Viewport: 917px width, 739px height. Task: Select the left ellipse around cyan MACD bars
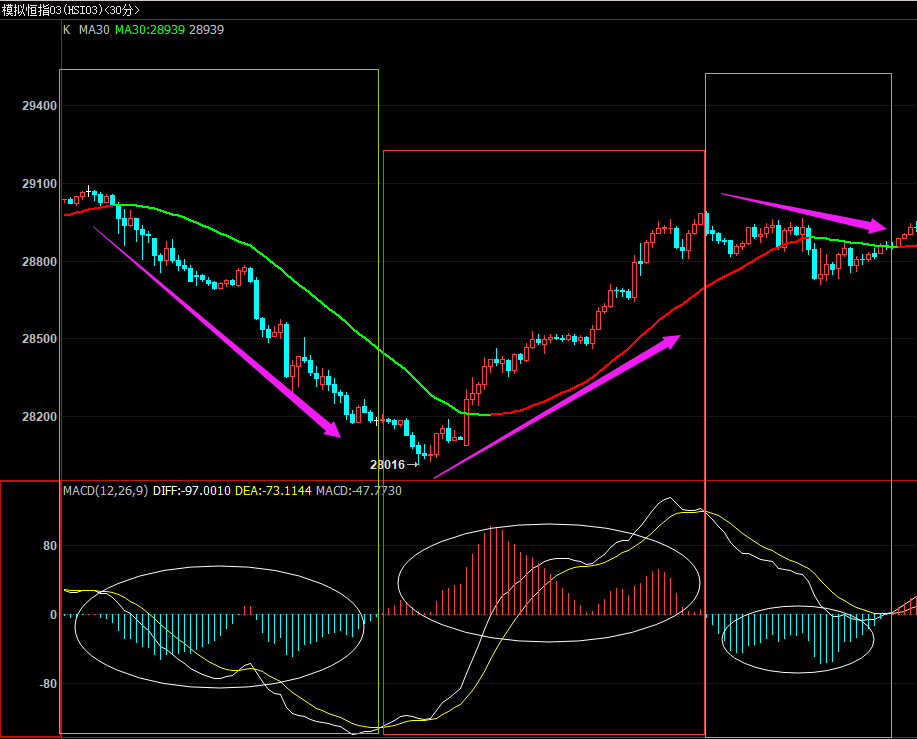(219, 627)
